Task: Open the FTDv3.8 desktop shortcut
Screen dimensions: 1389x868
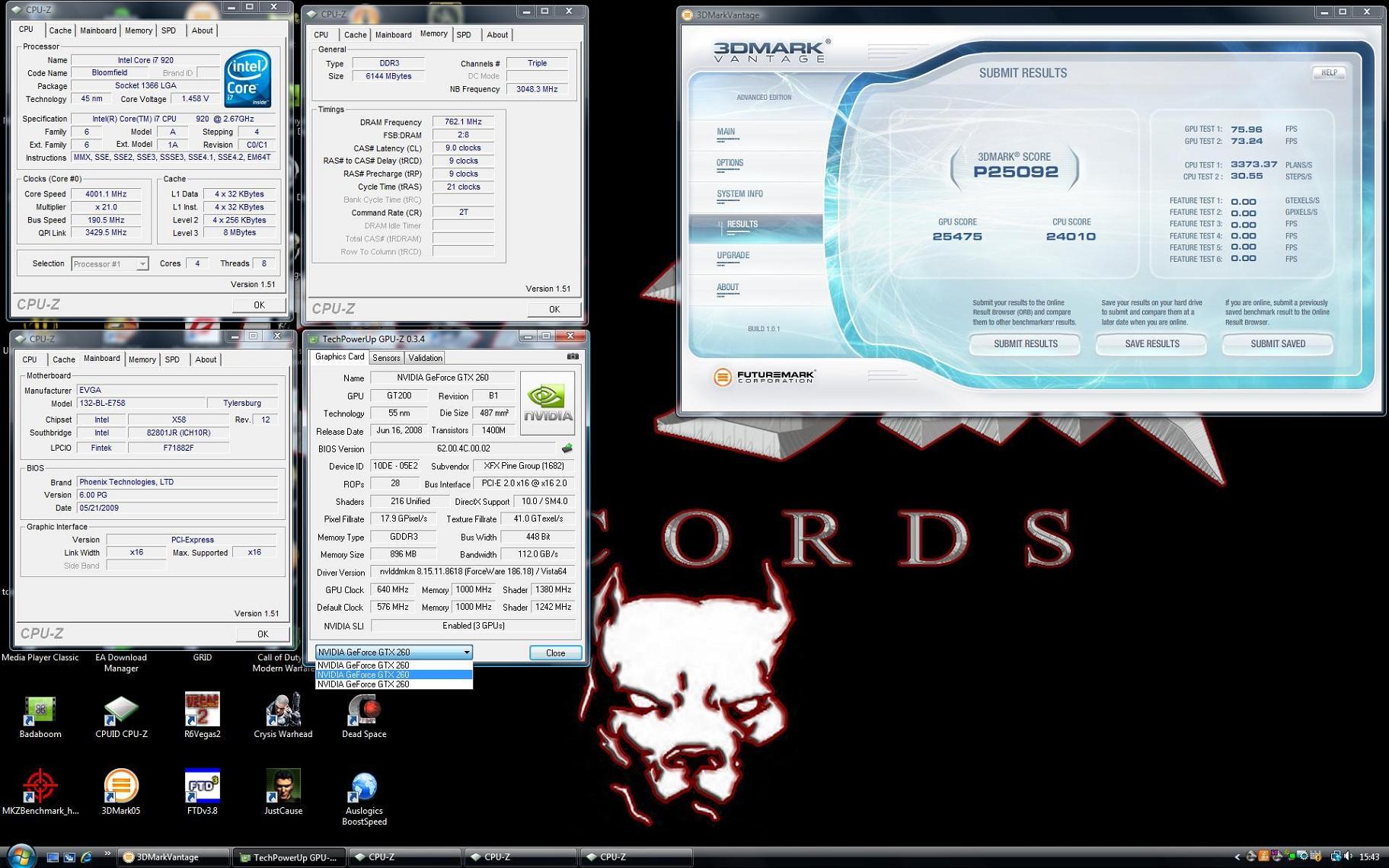Action: 202,793
